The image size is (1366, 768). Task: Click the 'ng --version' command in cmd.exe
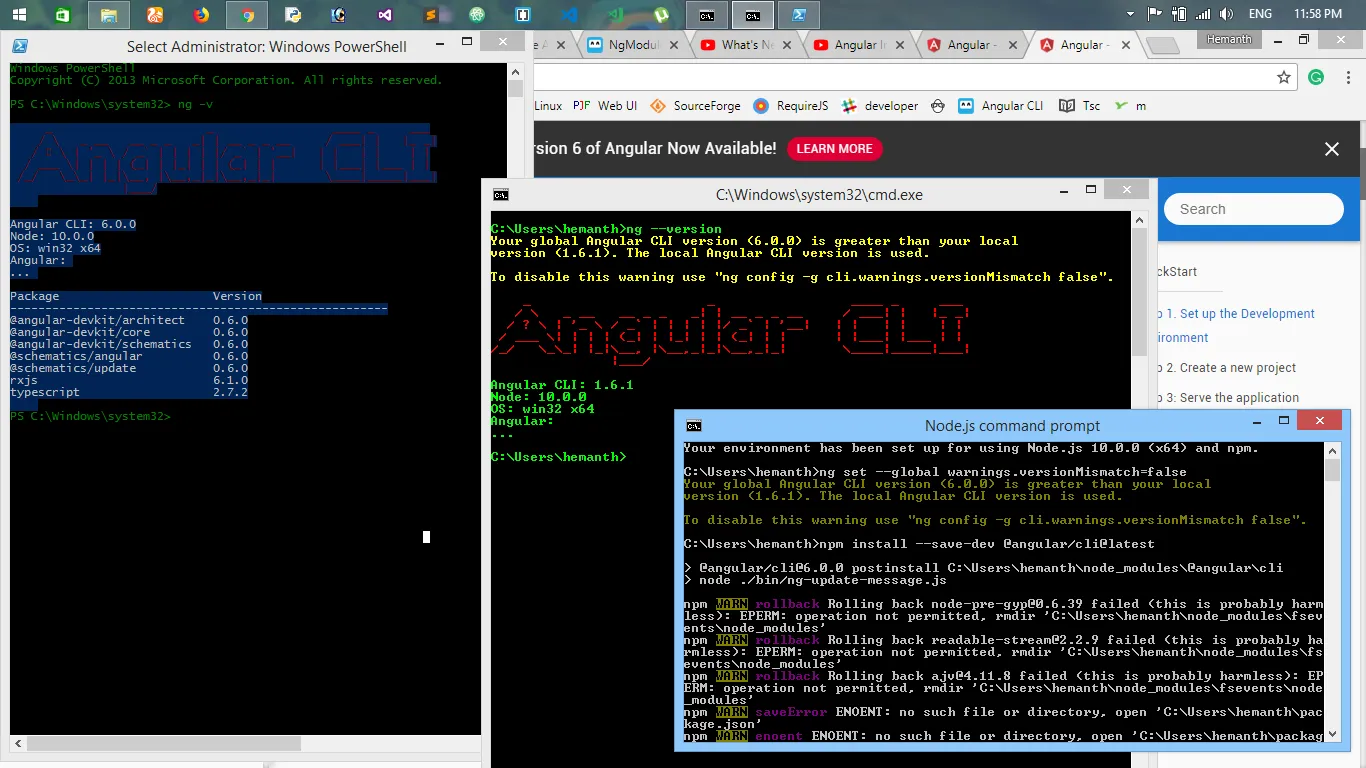(x=672, y=229)
